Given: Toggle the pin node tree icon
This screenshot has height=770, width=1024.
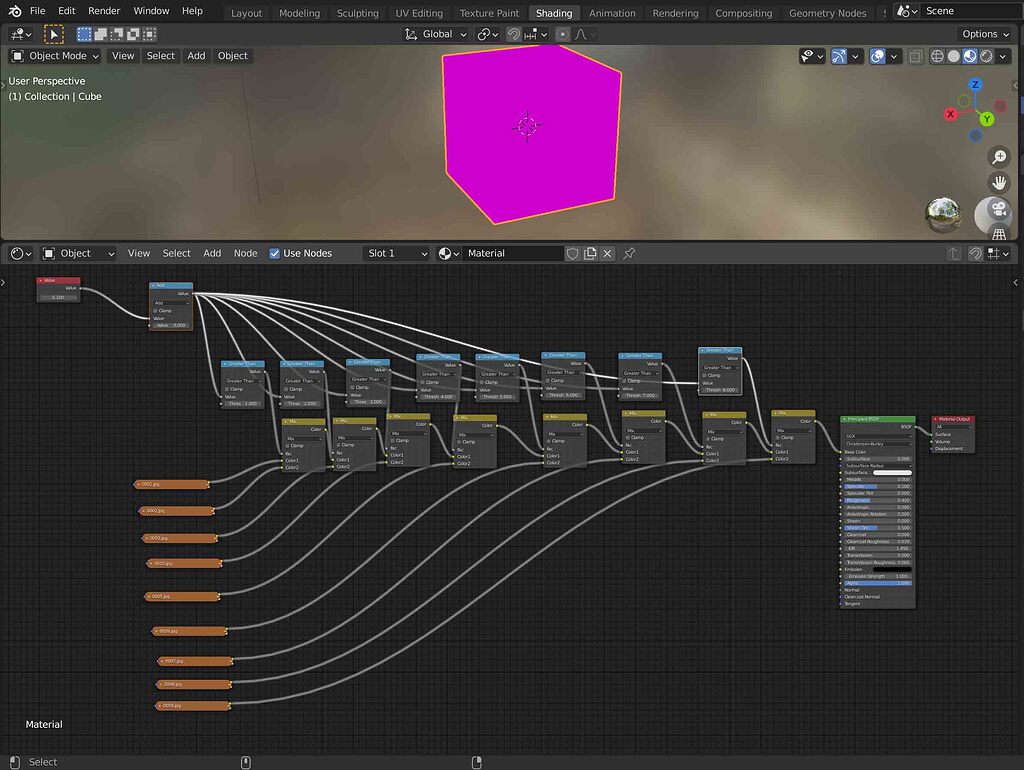Looking at the screenshot, I should [629, 253].
